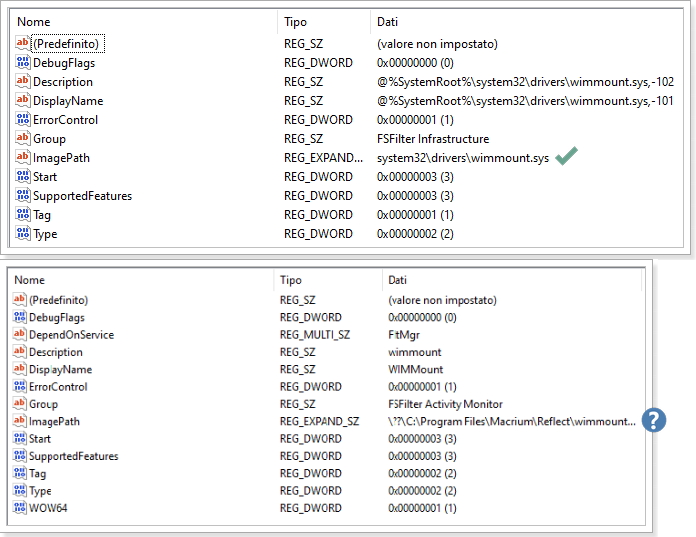This screenshot has height=537, width=696.
Task: Click the data cell reading wimmount
Action: pos(415,352)
